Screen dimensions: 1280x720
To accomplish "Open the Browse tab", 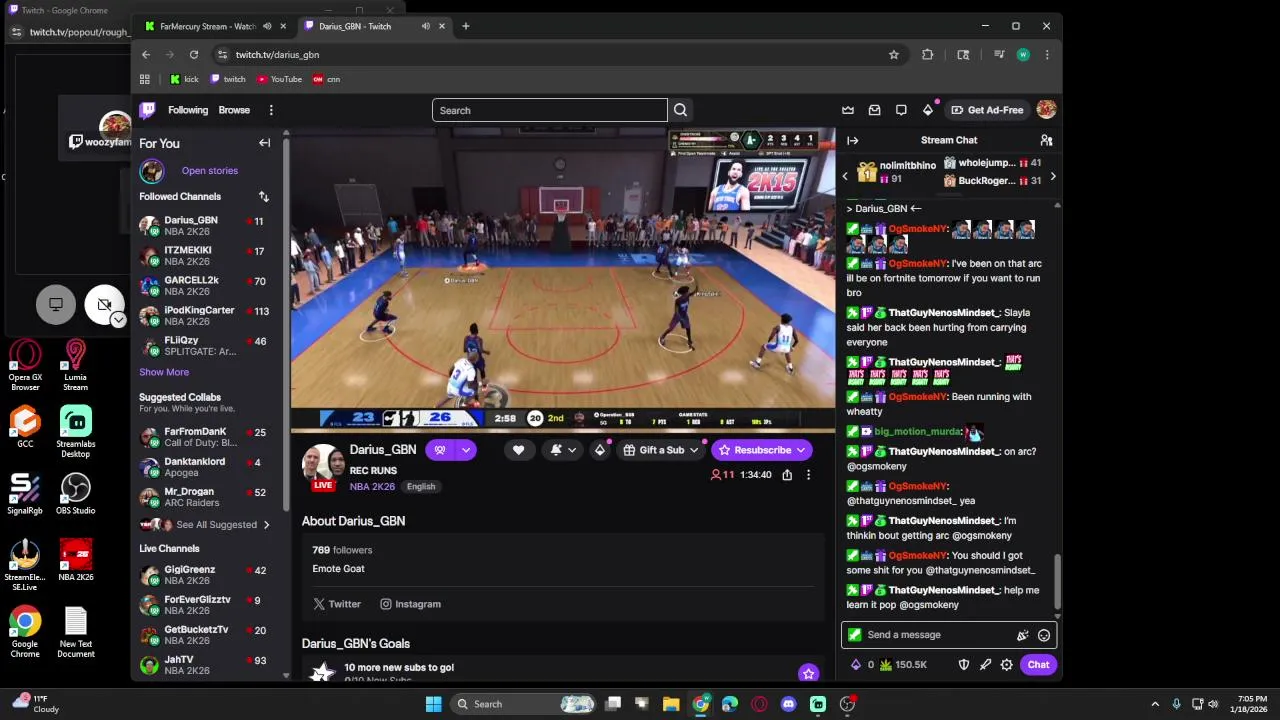I will pos(234,110).
